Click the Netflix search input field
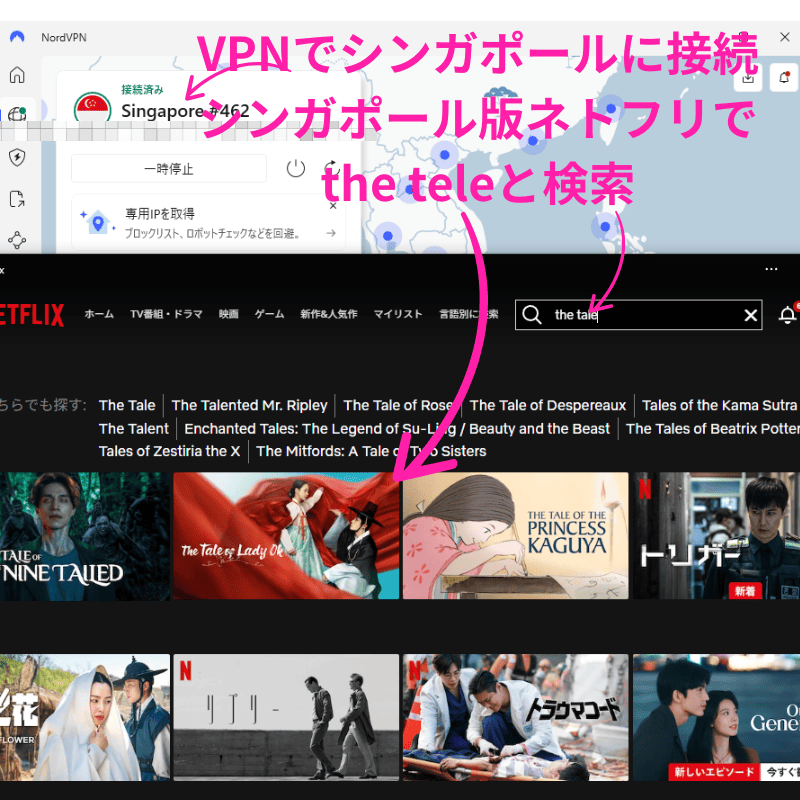 pos(638,315)
